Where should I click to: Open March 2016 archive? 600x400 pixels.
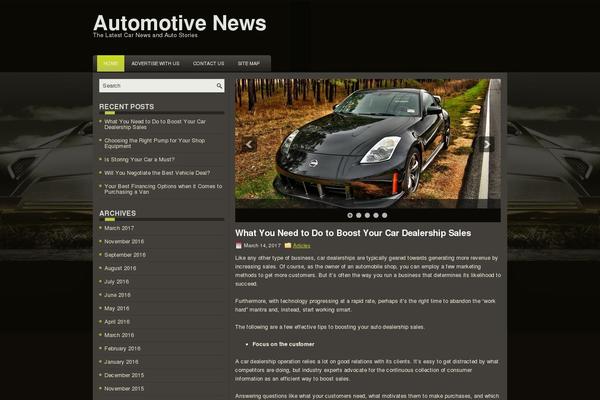pyautogui.click(x=119, y=335)
